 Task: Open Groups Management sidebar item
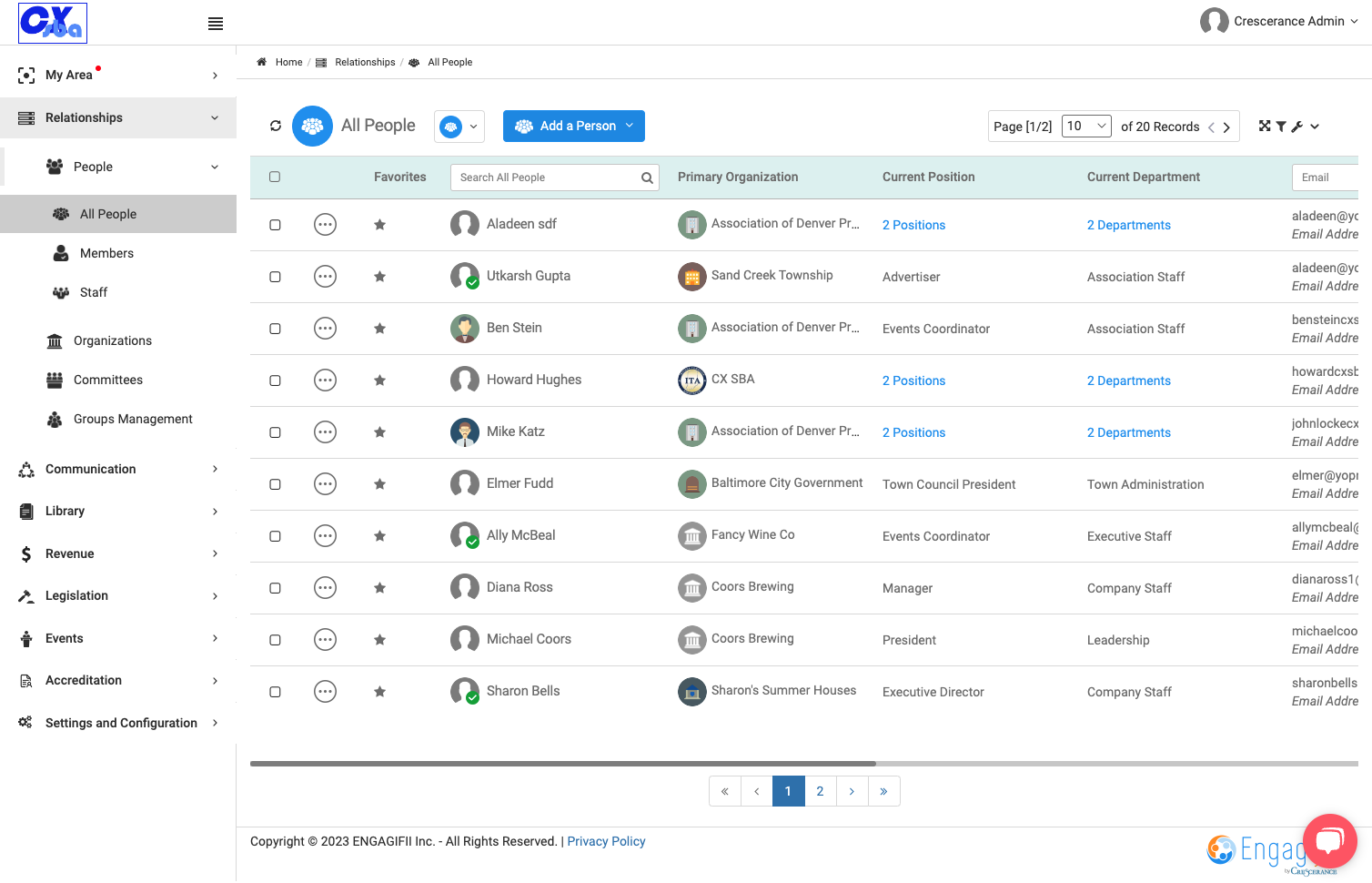(x=133, y=419)
